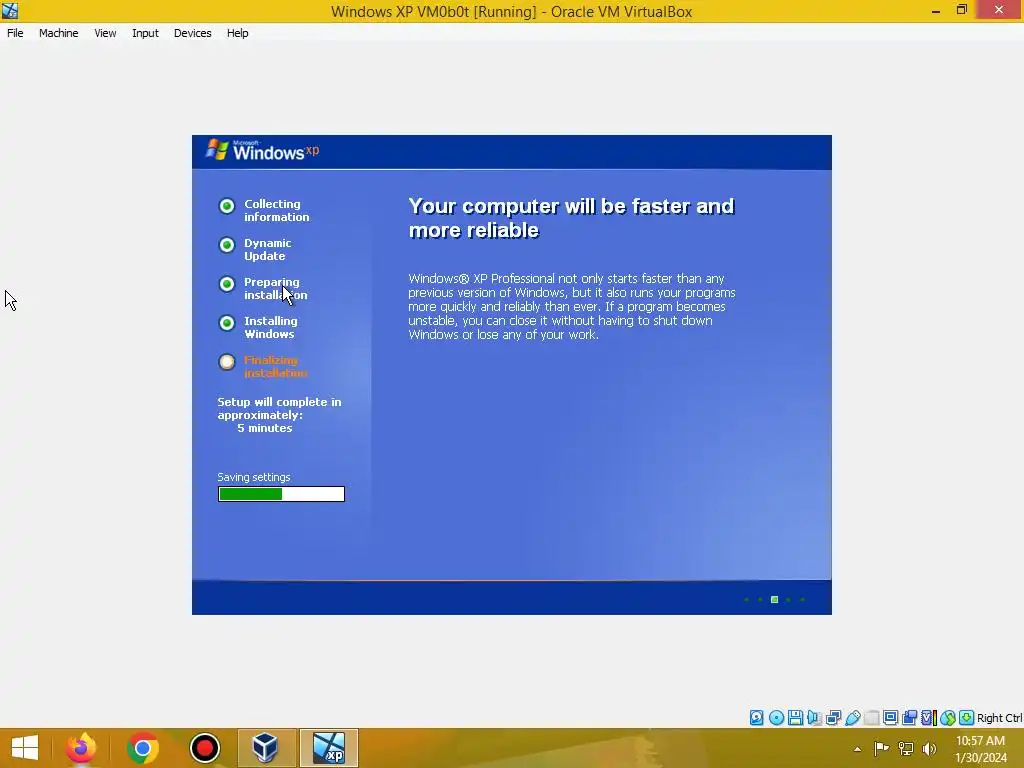Click the 'Saving settings' status label
The width and height of the screenshot is (1024, 768).
click(x=254, y=477)
